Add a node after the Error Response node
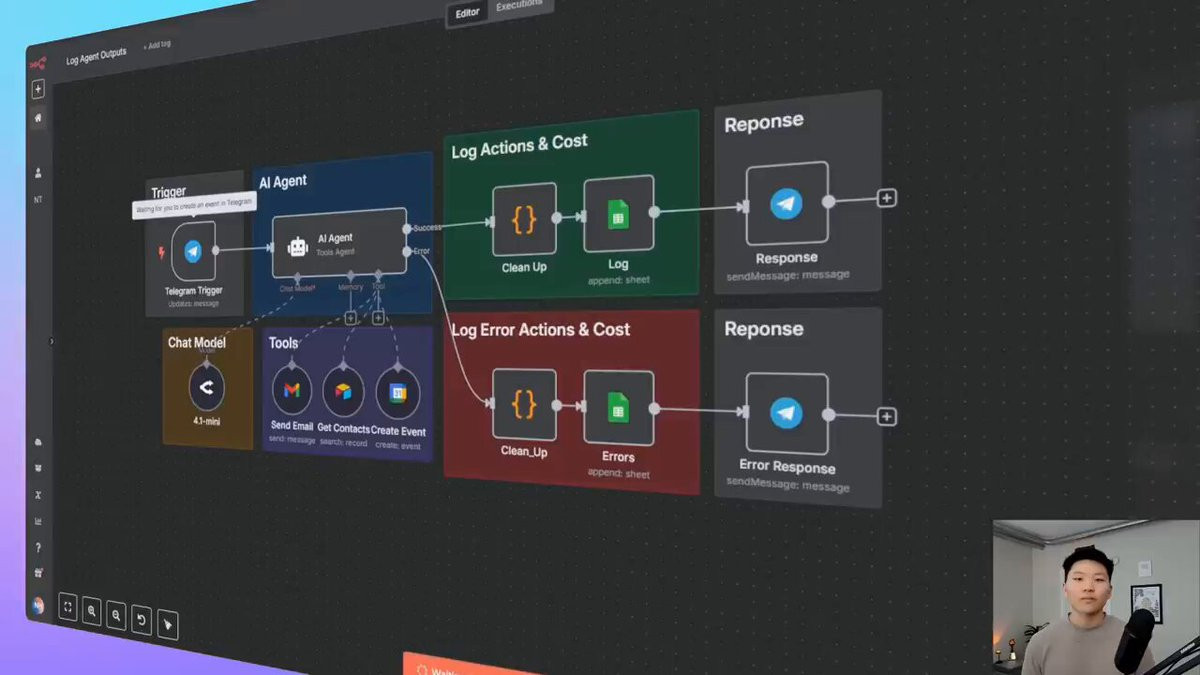The width and height of the screenshot is (1200, 675). 886,417
